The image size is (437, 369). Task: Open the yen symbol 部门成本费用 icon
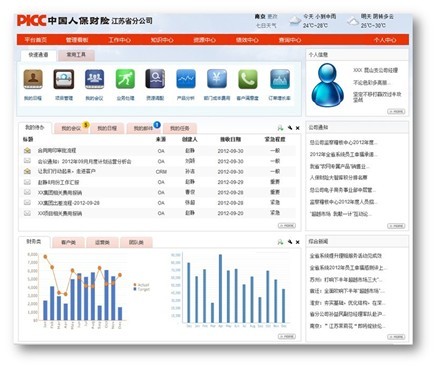[x=217, y=79]
